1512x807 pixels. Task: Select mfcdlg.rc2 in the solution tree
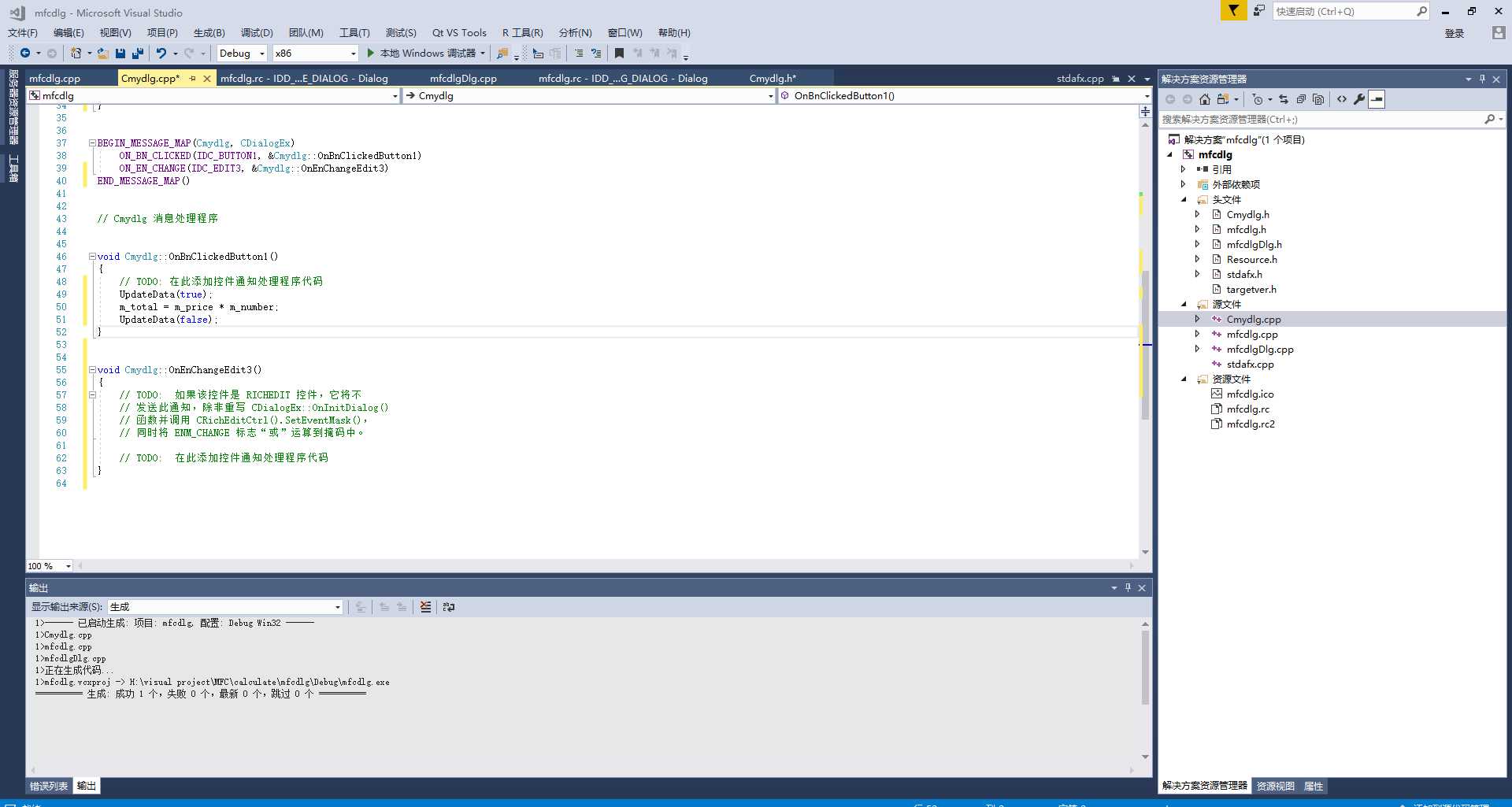tap(1250, 424)
